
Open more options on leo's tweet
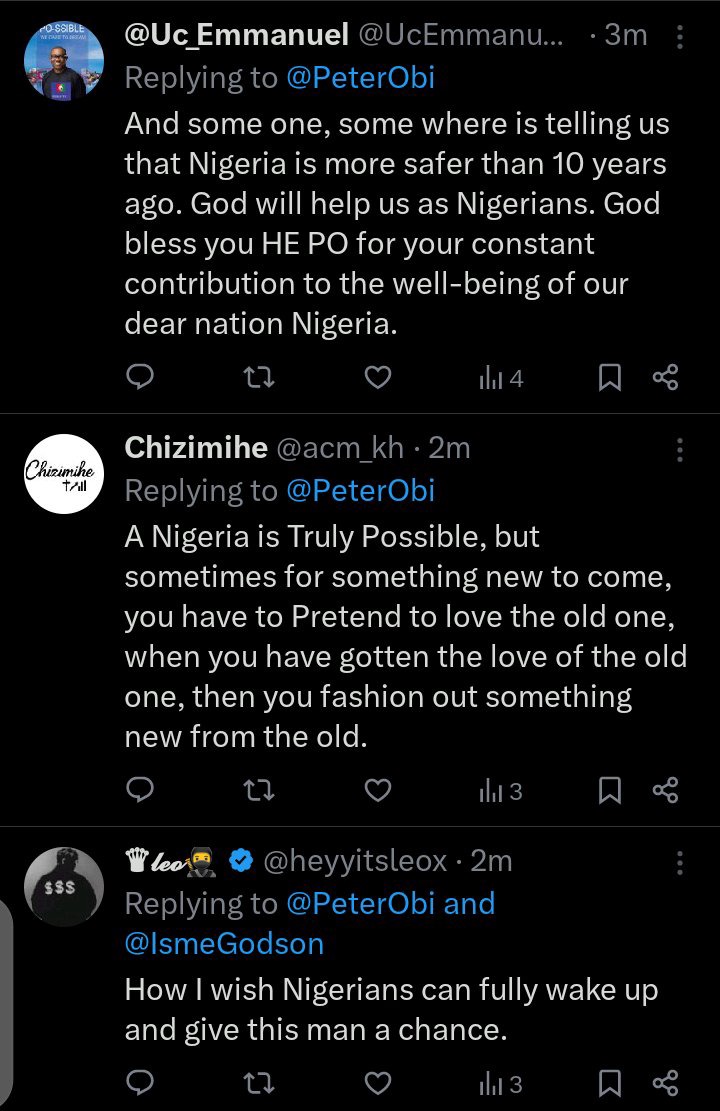click(680, 862)
